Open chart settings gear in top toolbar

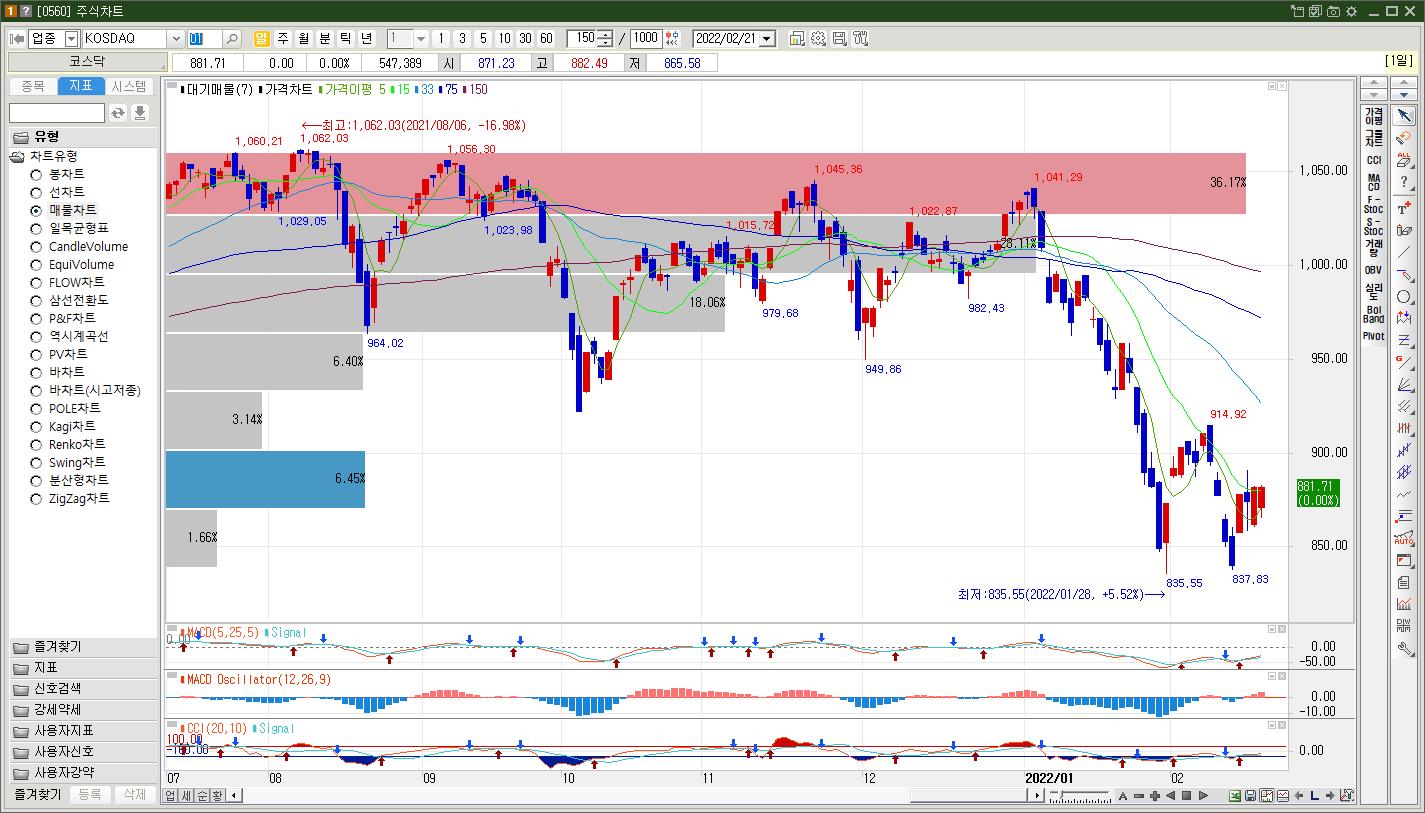818,39
